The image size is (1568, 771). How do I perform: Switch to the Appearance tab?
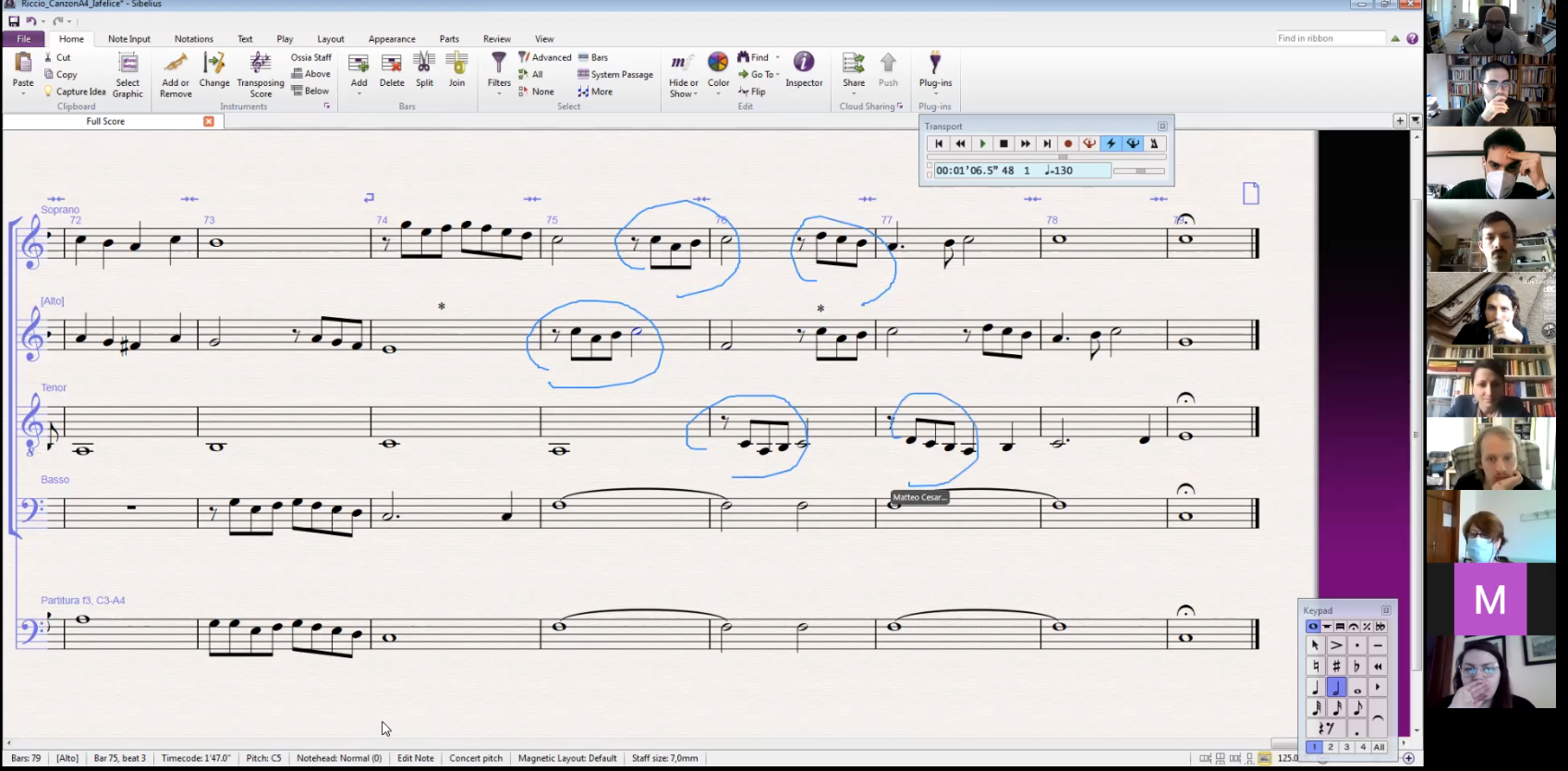coord(392,39)
